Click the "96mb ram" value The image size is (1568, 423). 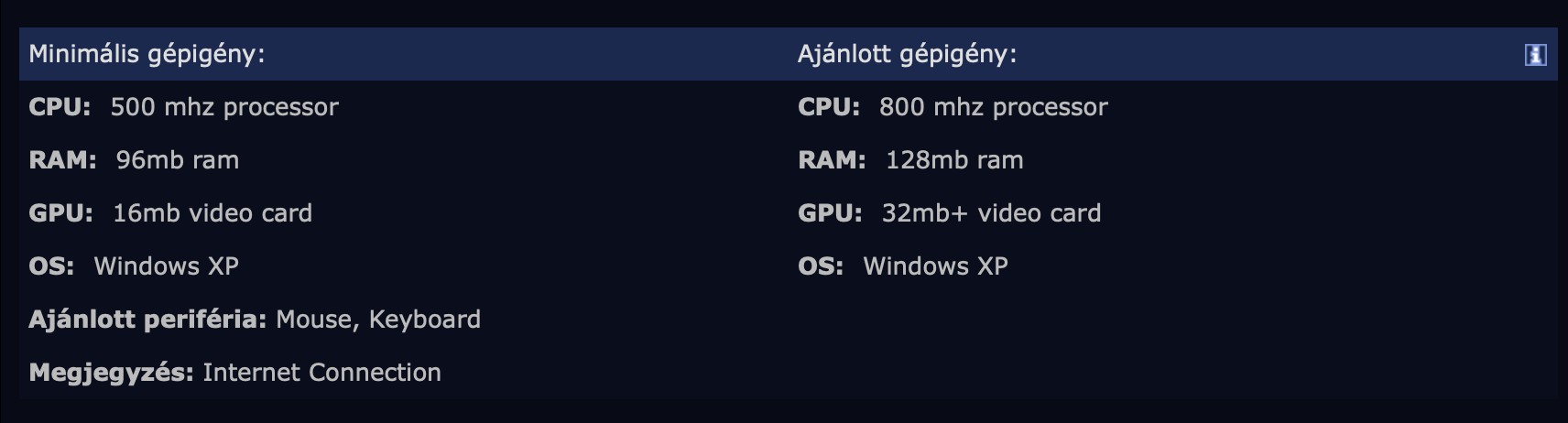[177, 160]
